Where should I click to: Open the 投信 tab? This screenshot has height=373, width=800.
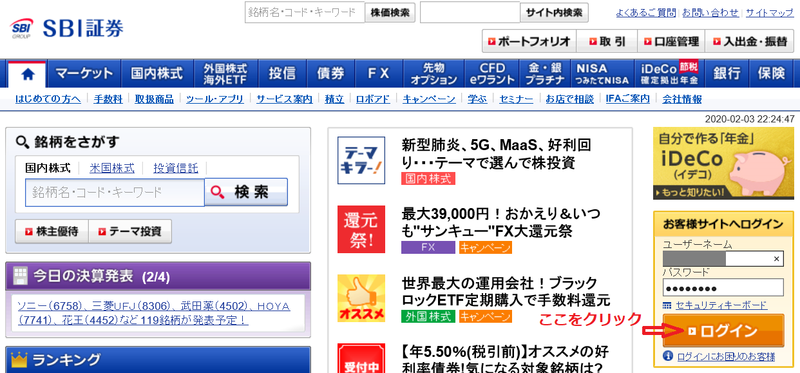point(282,74)
